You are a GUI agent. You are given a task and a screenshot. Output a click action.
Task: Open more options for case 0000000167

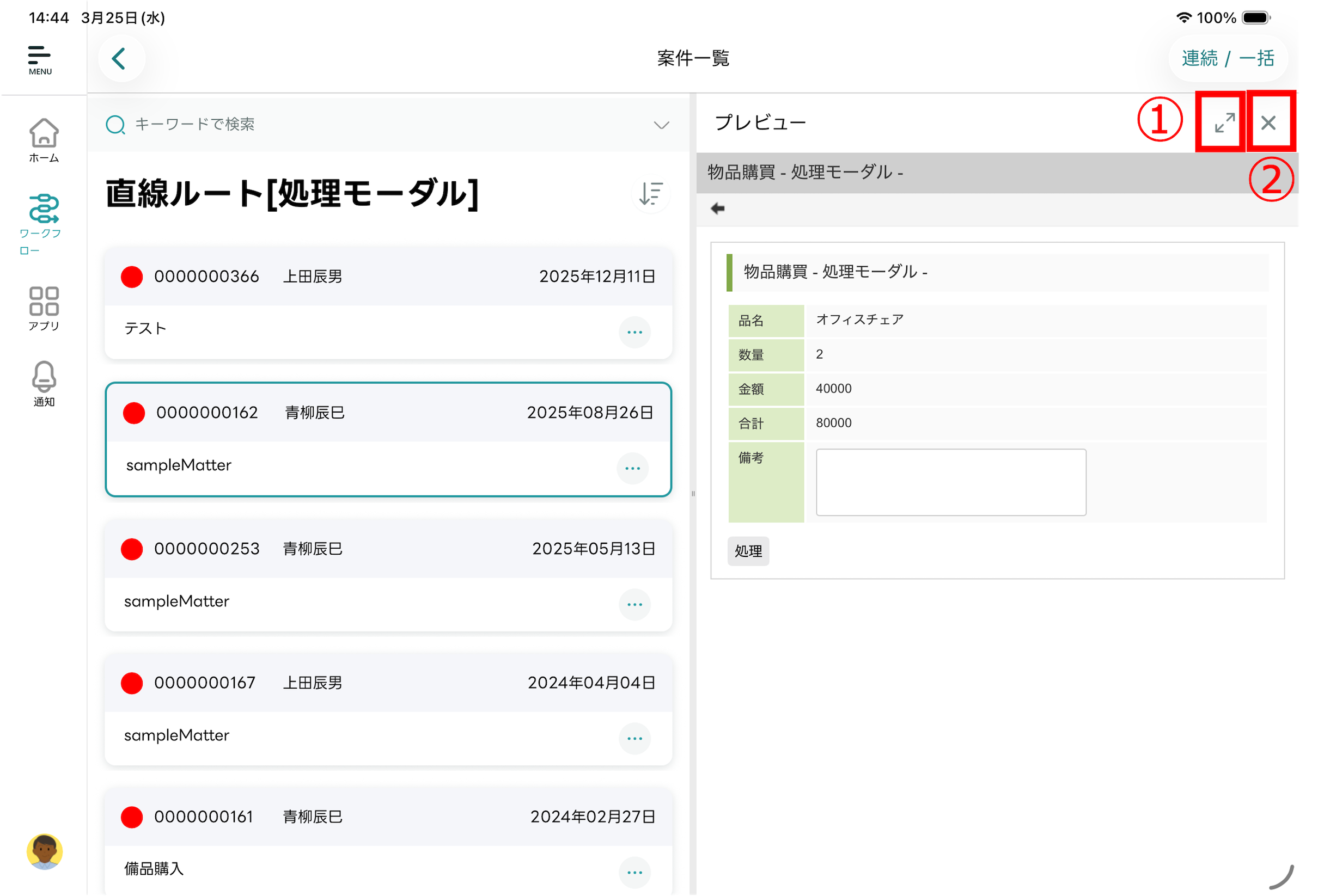[634, 738]
